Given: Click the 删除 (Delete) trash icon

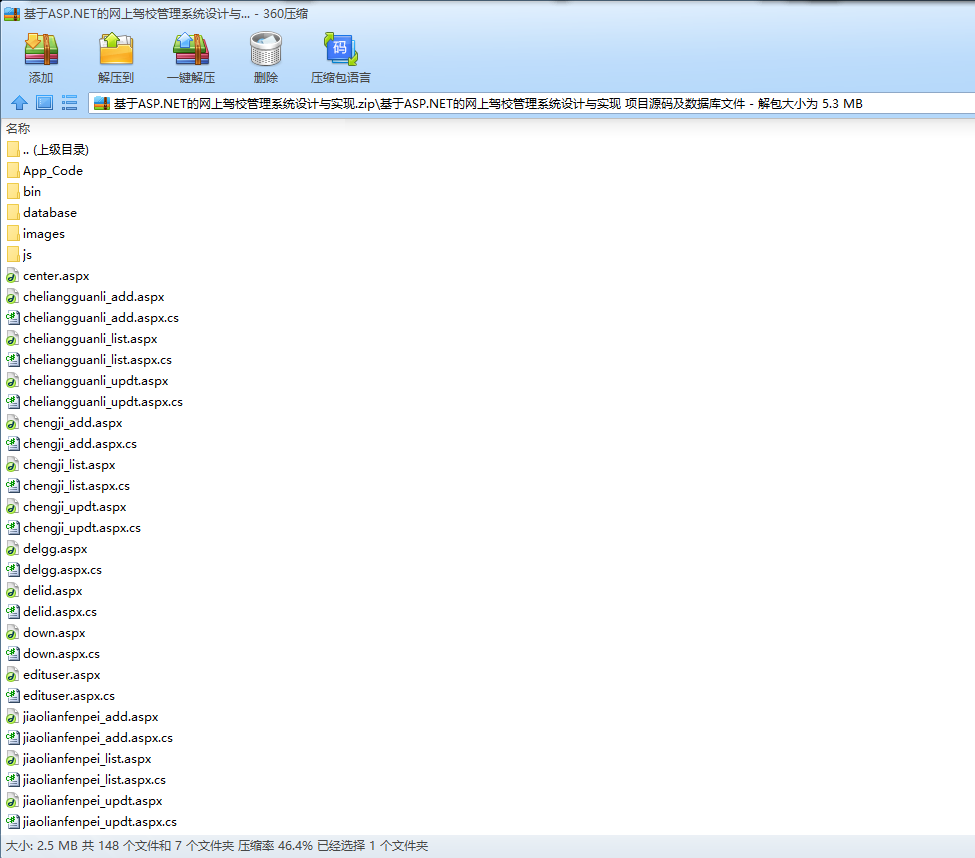Looking at the screenshot, I should tap(266, 50).
